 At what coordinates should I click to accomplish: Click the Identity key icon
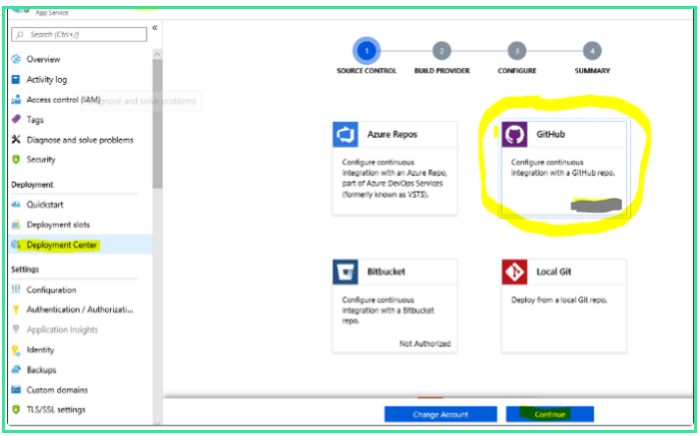(16, 350)
